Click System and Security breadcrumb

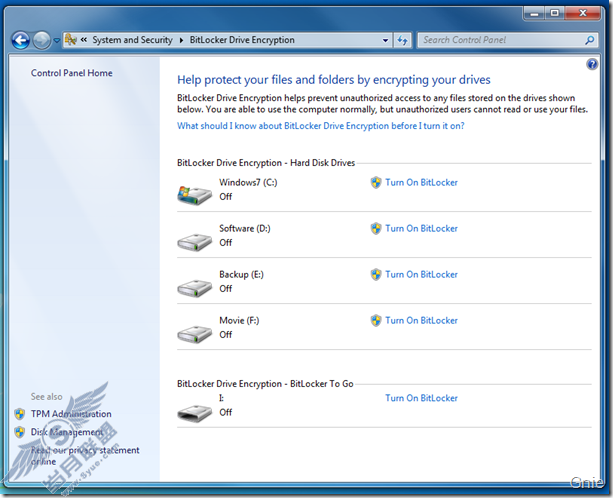132,40
